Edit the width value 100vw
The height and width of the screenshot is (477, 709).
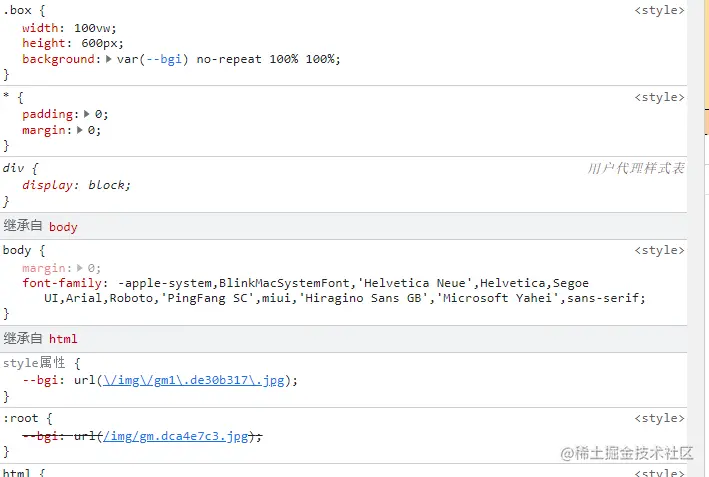(x=92, y=28)
